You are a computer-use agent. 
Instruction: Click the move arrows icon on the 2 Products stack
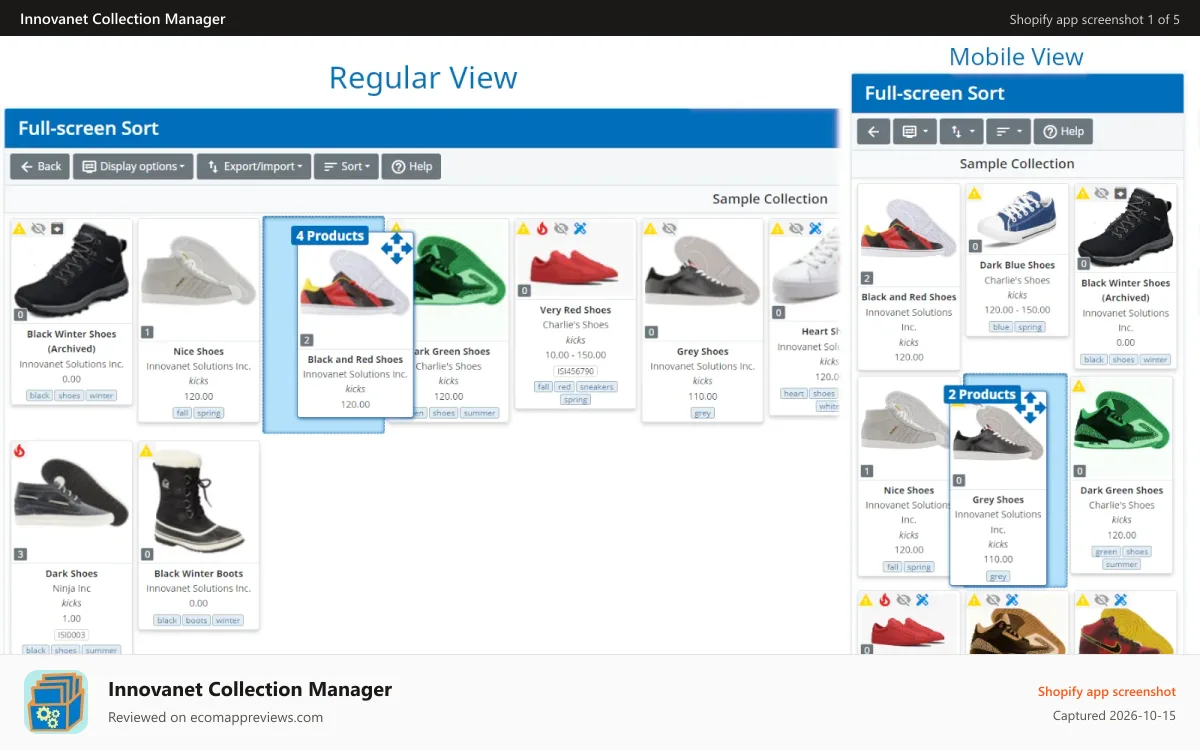[x=1030, y=406]
